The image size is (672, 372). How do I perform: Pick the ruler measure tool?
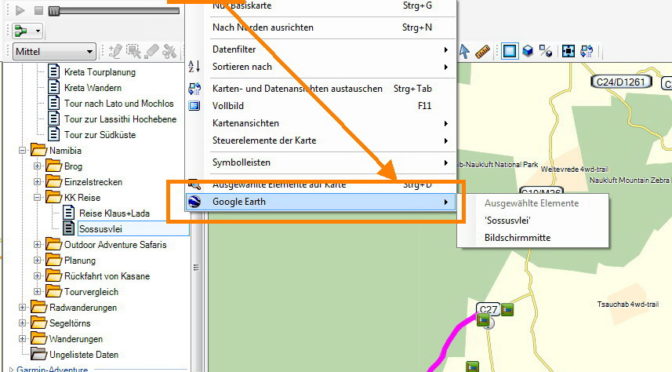point(483,51)
